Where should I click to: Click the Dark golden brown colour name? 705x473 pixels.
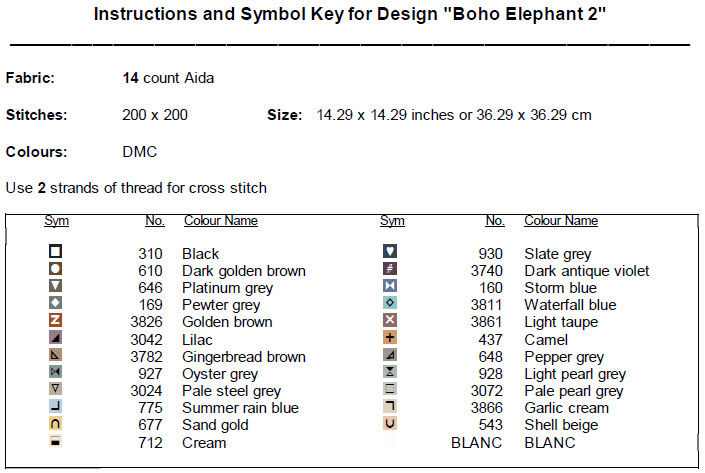point(244,271)
